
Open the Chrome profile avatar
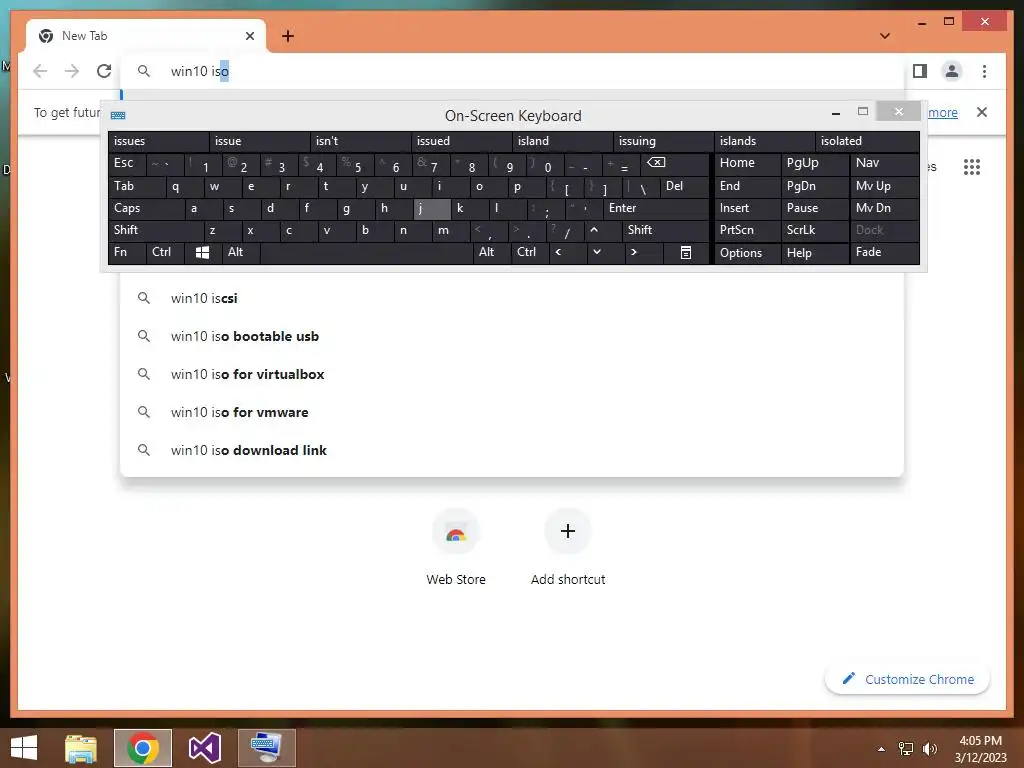tap(952, 71)
